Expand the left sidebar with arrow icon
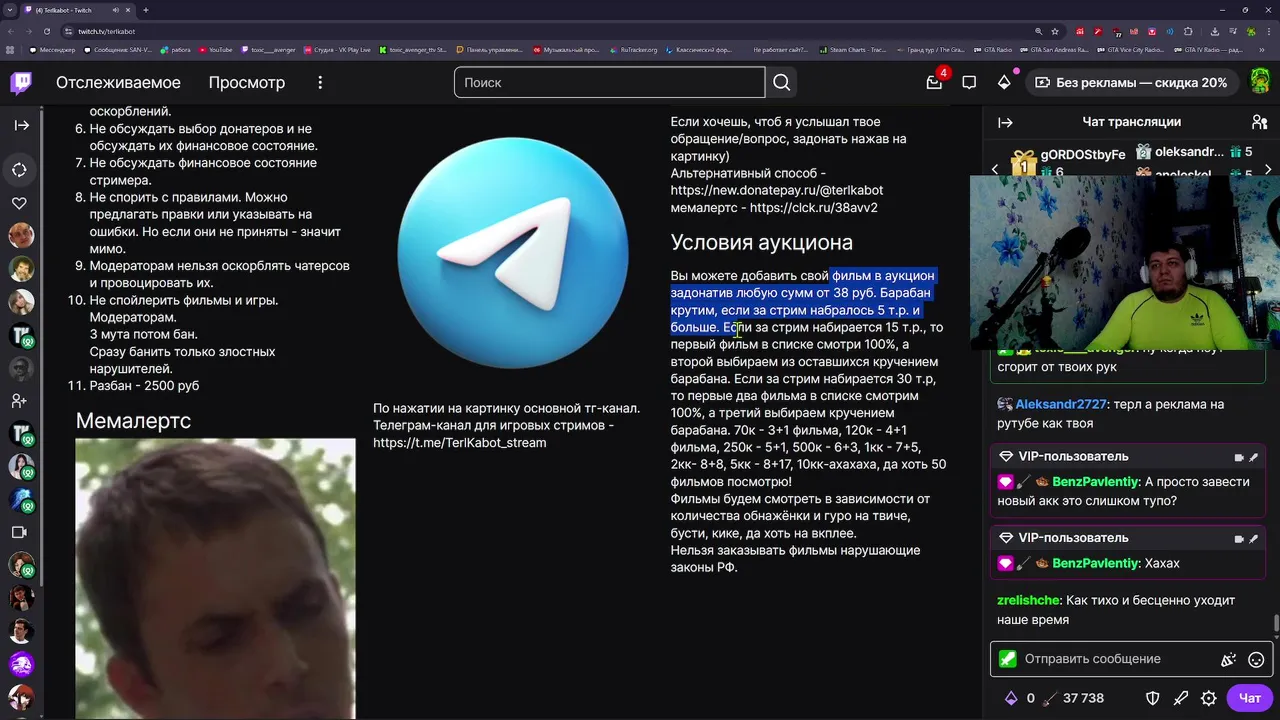1280x720 pixels. [21, 125]
